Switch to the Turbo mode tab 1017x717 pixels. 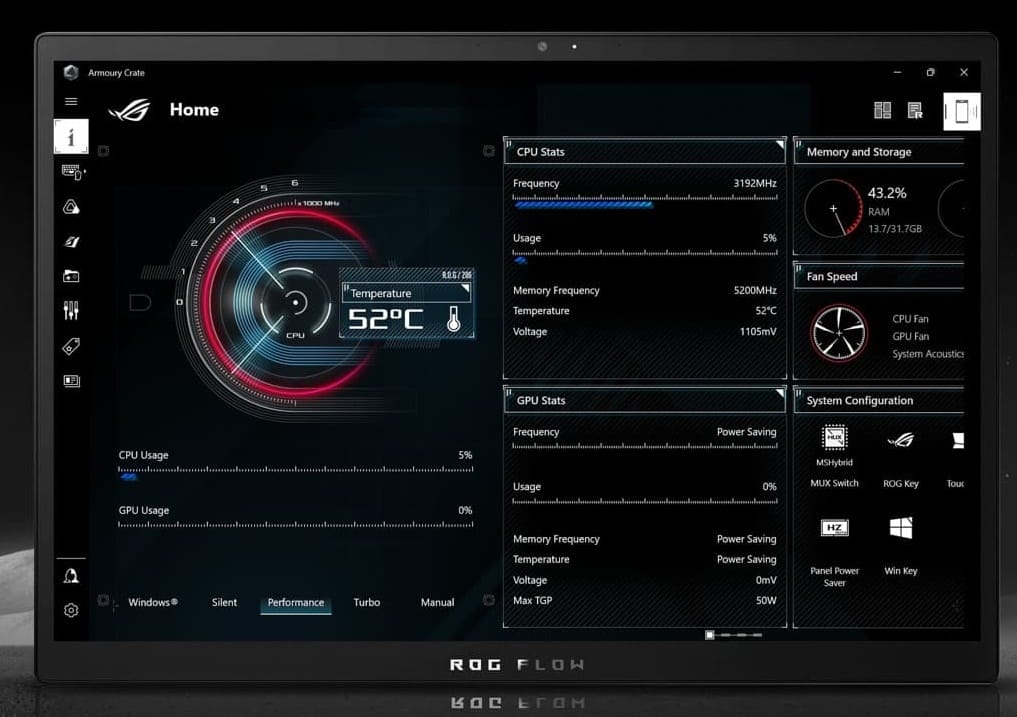pos(366,602)
